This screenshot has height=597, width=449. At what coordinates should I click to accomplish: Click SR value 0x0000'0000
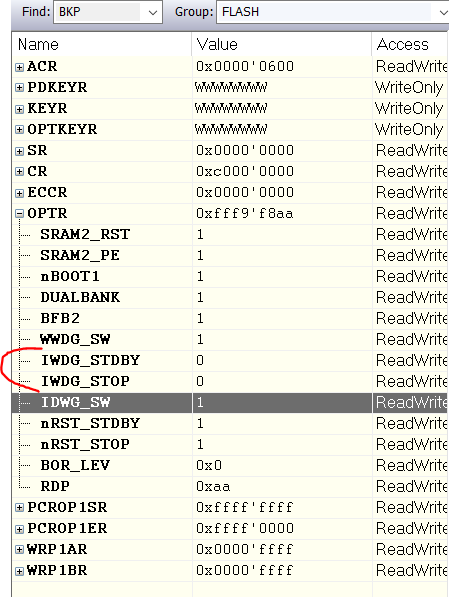[245, 150]
